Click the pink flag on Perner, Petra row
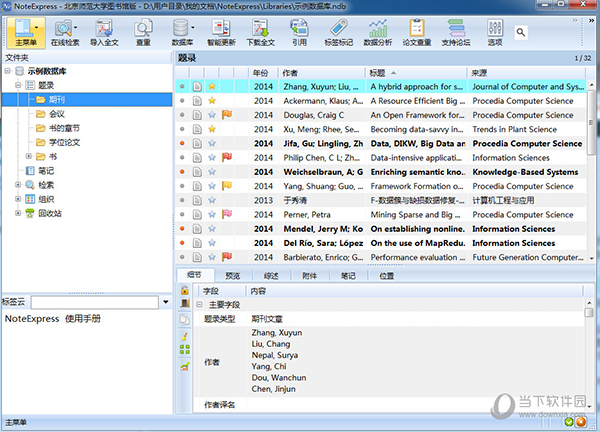 click(227, 214)
